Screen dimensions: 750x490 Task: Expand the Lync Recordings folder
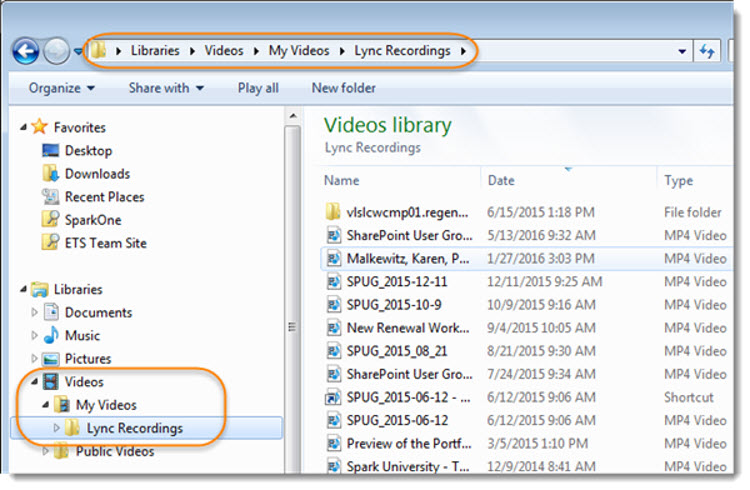tap(56, 428)
